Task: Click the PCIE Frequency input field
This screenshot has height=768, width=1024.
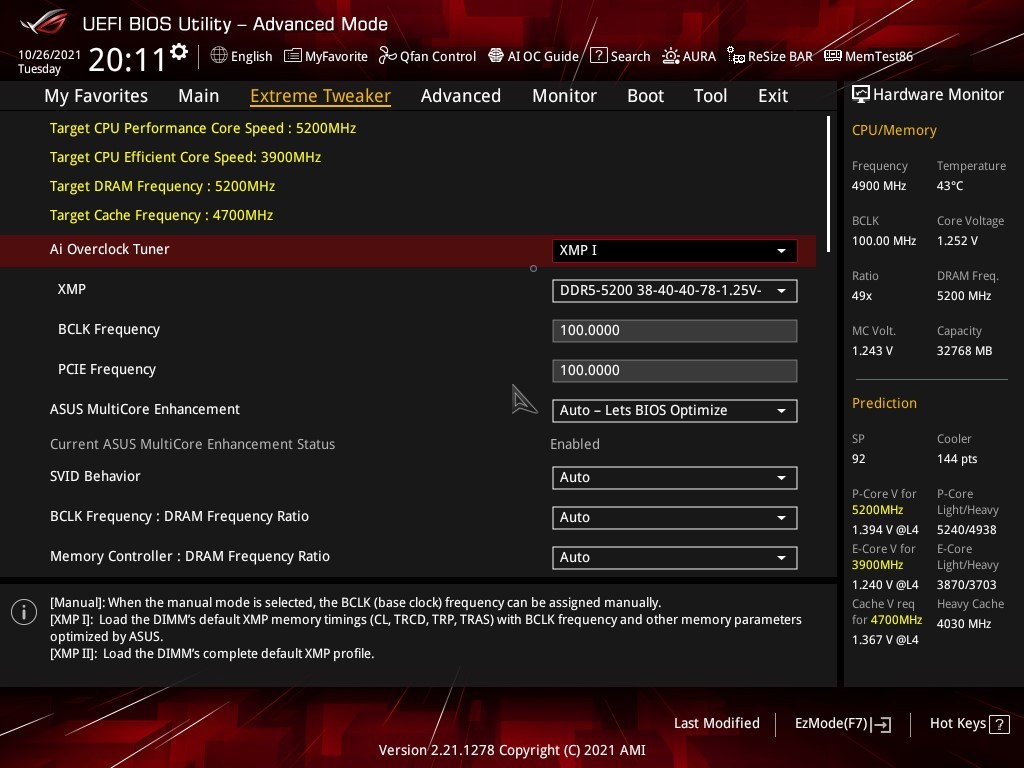Action: [674, 370]
